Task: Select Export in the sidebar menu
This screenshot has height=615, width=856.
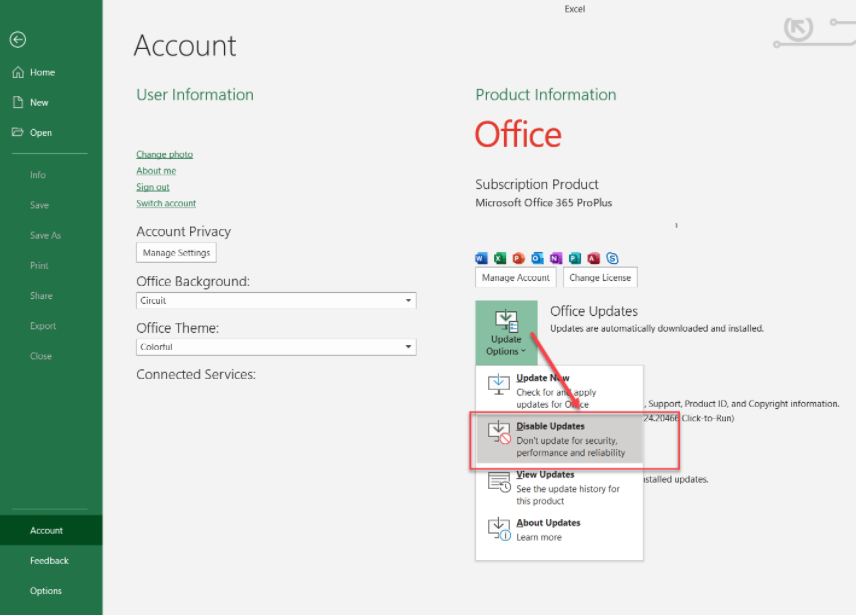Action: click(x=43, y=326)
